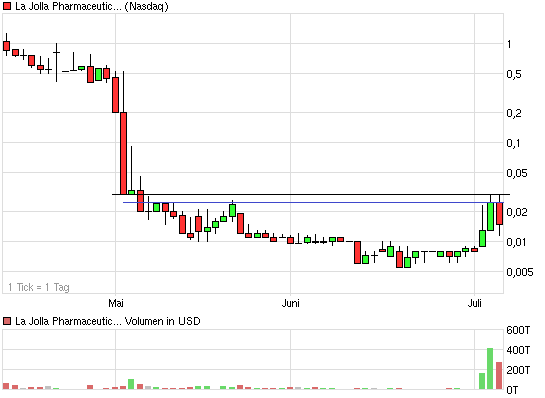Click the tall red volume bar in July

tap(499, 375)
